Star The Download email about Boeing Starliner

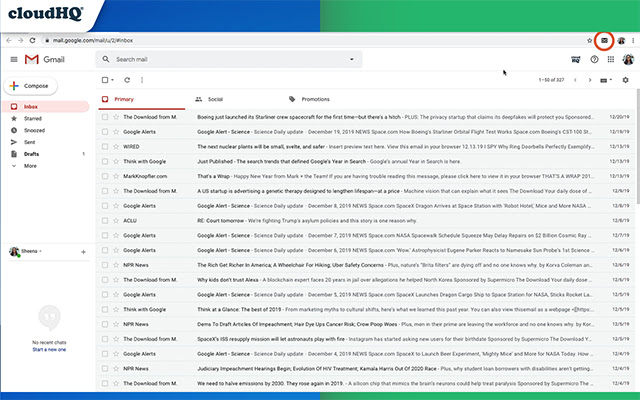click(x=116, y=117)
